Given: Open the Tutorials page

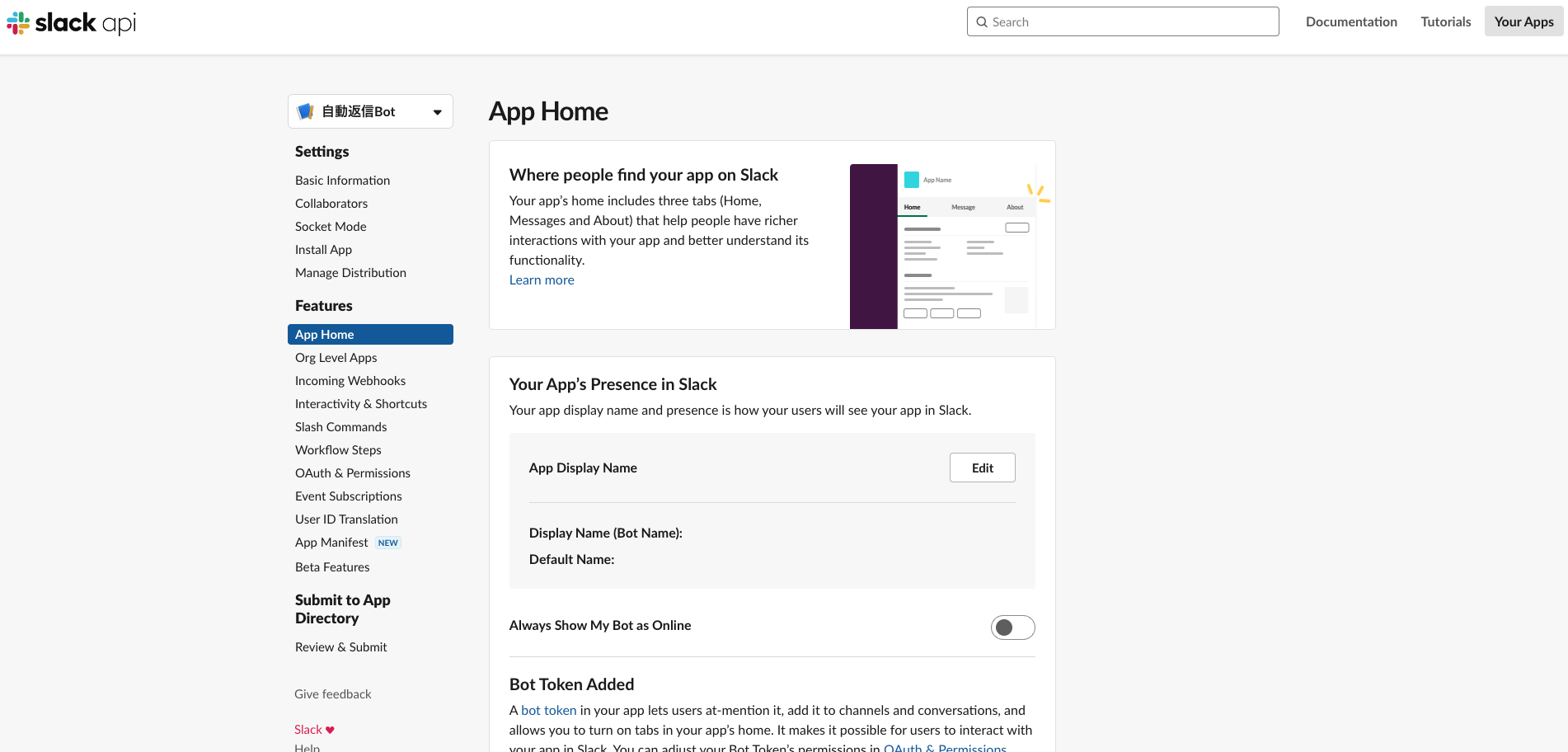Looking at the screenshot, I should tap(1445, 21).
